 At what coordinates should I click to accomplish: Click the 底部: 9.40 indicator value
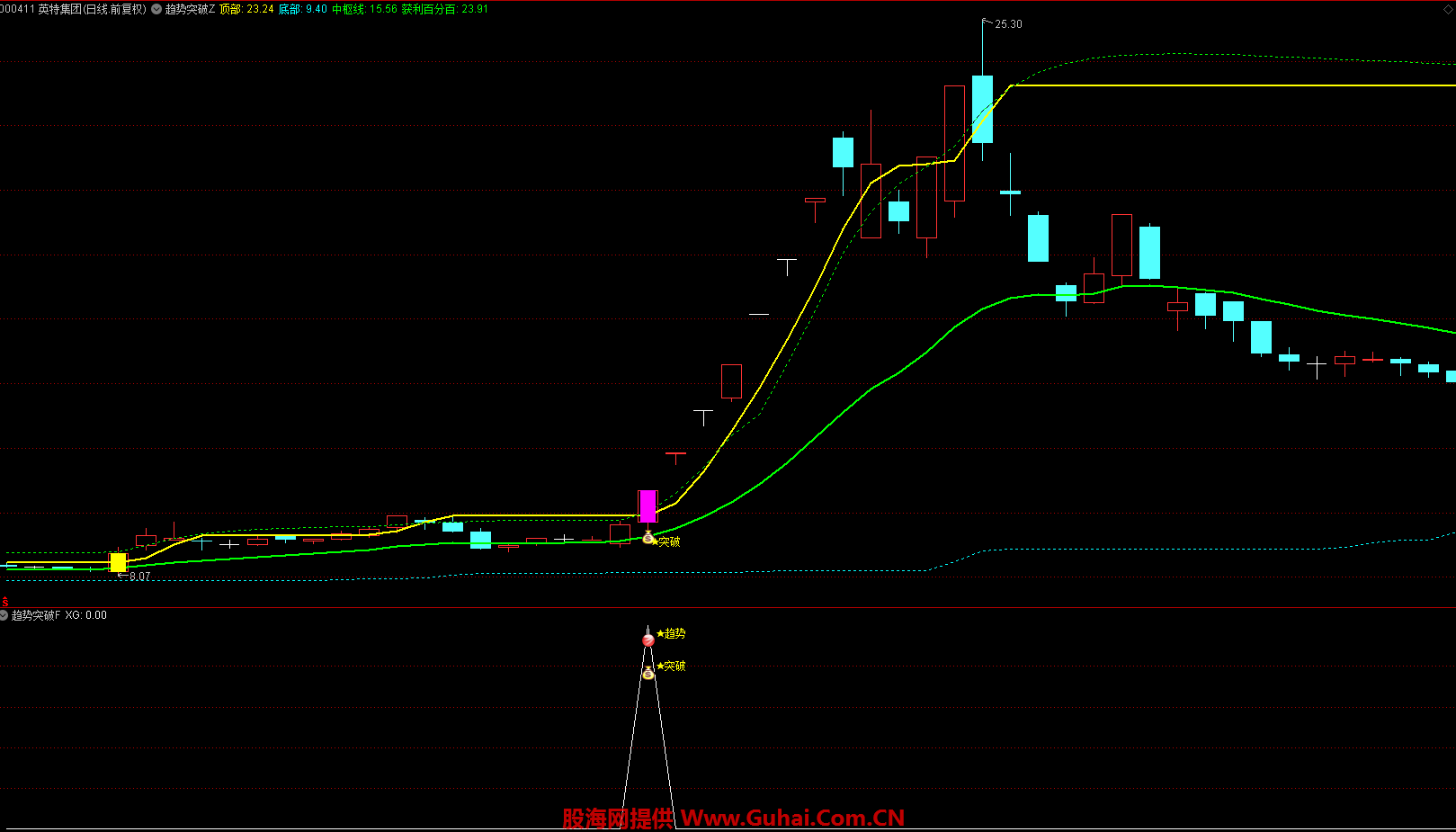[303, 9]
